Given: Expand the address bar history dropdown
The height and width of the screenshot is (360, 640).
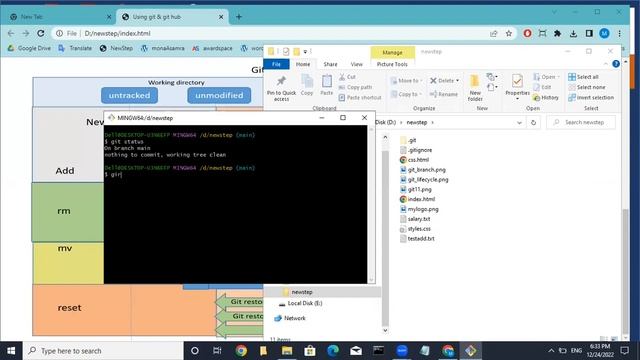Looking at the screenshot, I should pyautogui.click(x=519, y=122).
